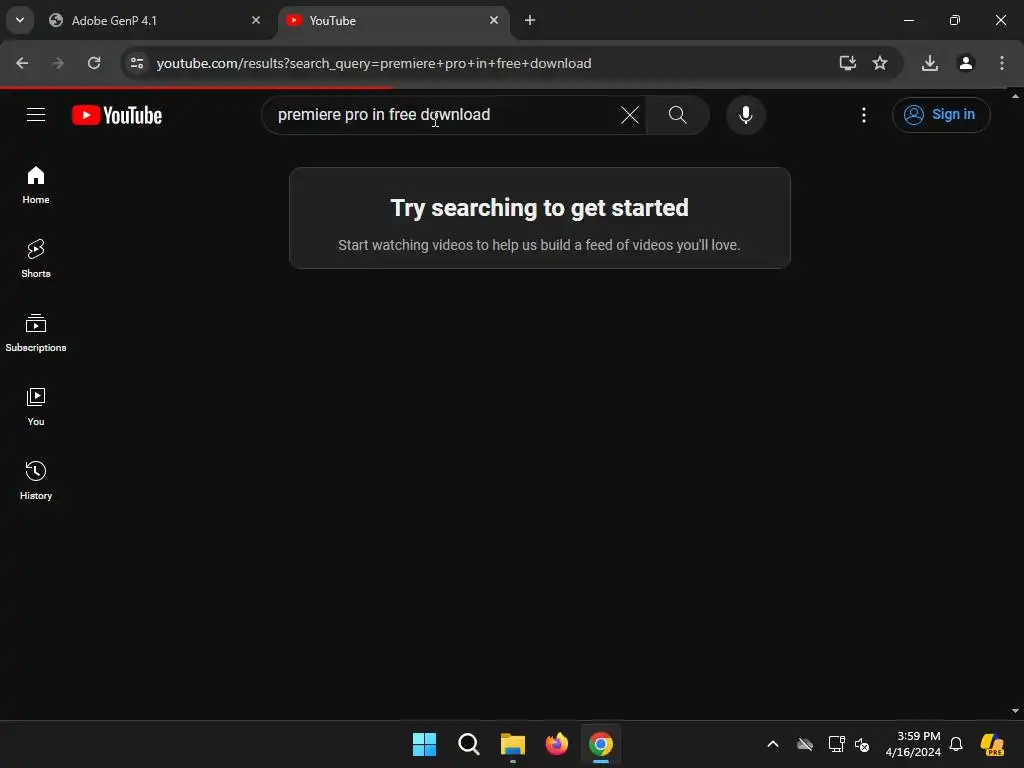The width and height of the screenshot is (1024, 768).
Task: Clear the search text with the X
Action: coord(630,115)
